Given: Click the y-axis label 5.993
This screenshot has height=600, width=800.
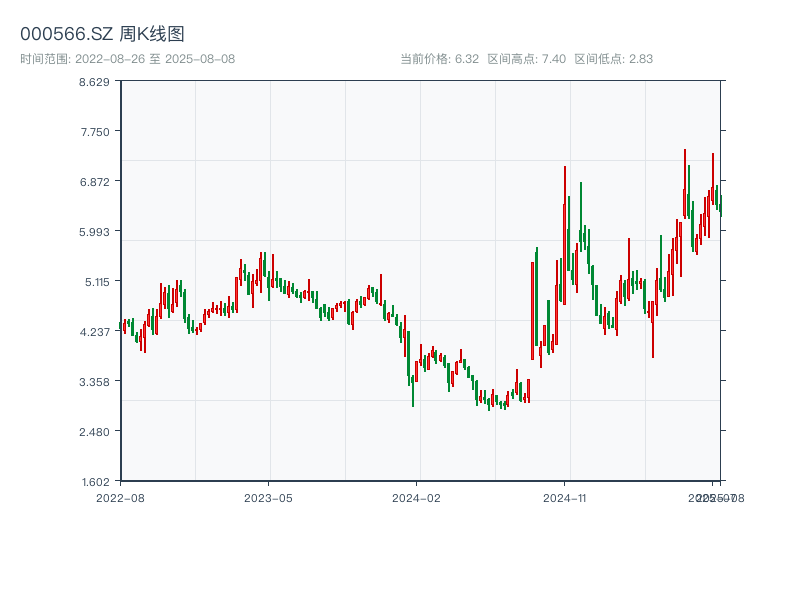Looking at the screenshot, I should coord(94,232).
